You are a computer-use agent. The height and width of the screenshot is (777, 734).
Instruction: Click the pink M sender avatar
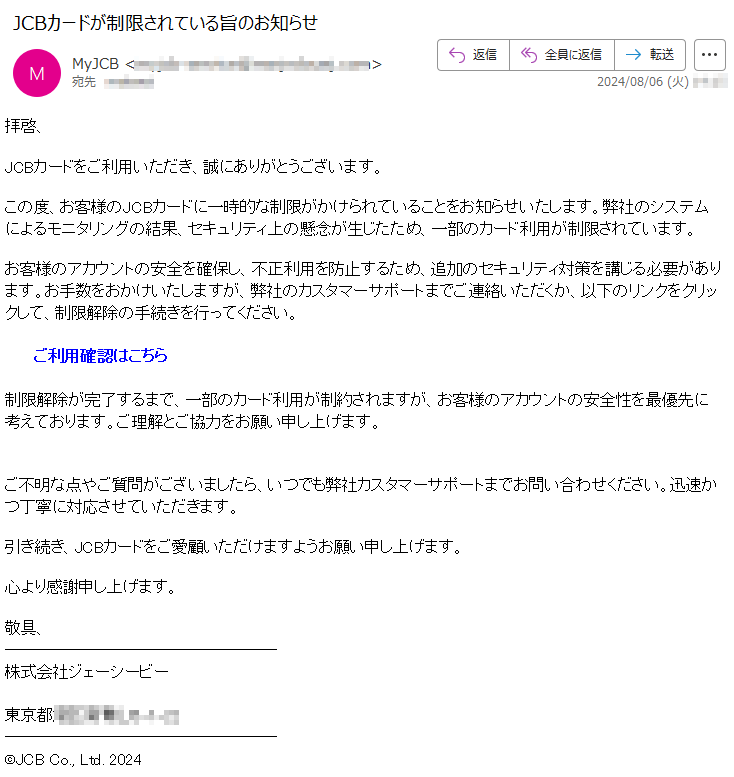pyautogui.click(x=37, y=73)
